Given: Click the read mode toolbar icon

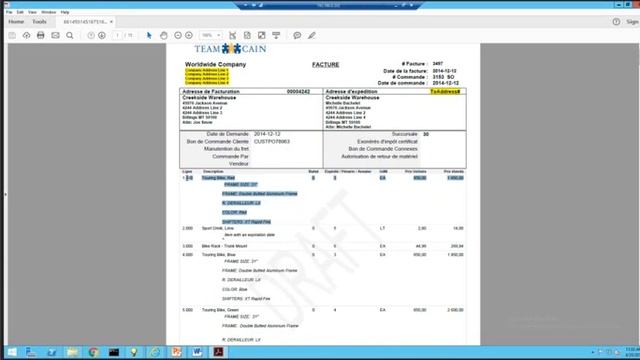Looking at the screenshot, I should pos(276,36).
